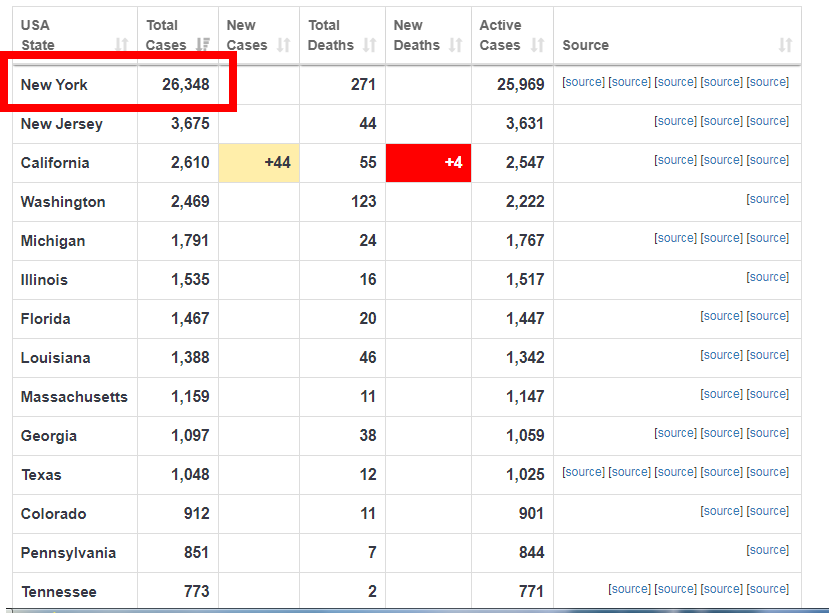
Task: Click the Total Cases column header
Action: point(178,35)
